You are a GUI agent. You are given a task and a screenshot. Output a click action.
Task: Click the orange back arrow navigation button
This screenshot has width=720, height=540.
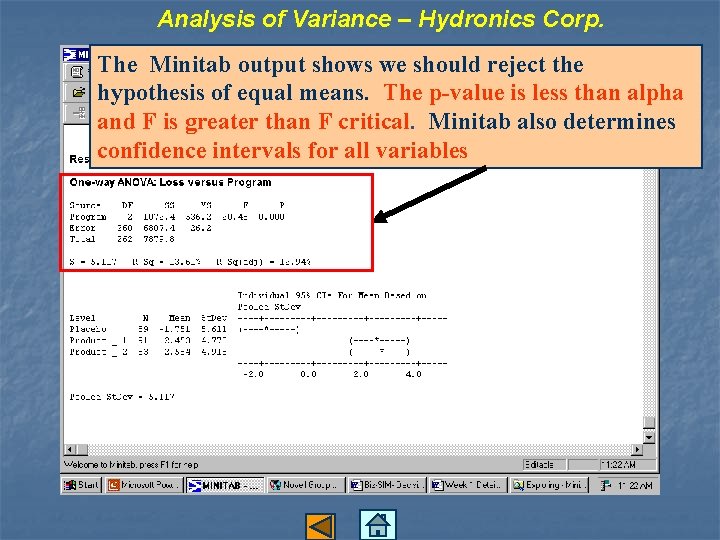tap(321, 526)
